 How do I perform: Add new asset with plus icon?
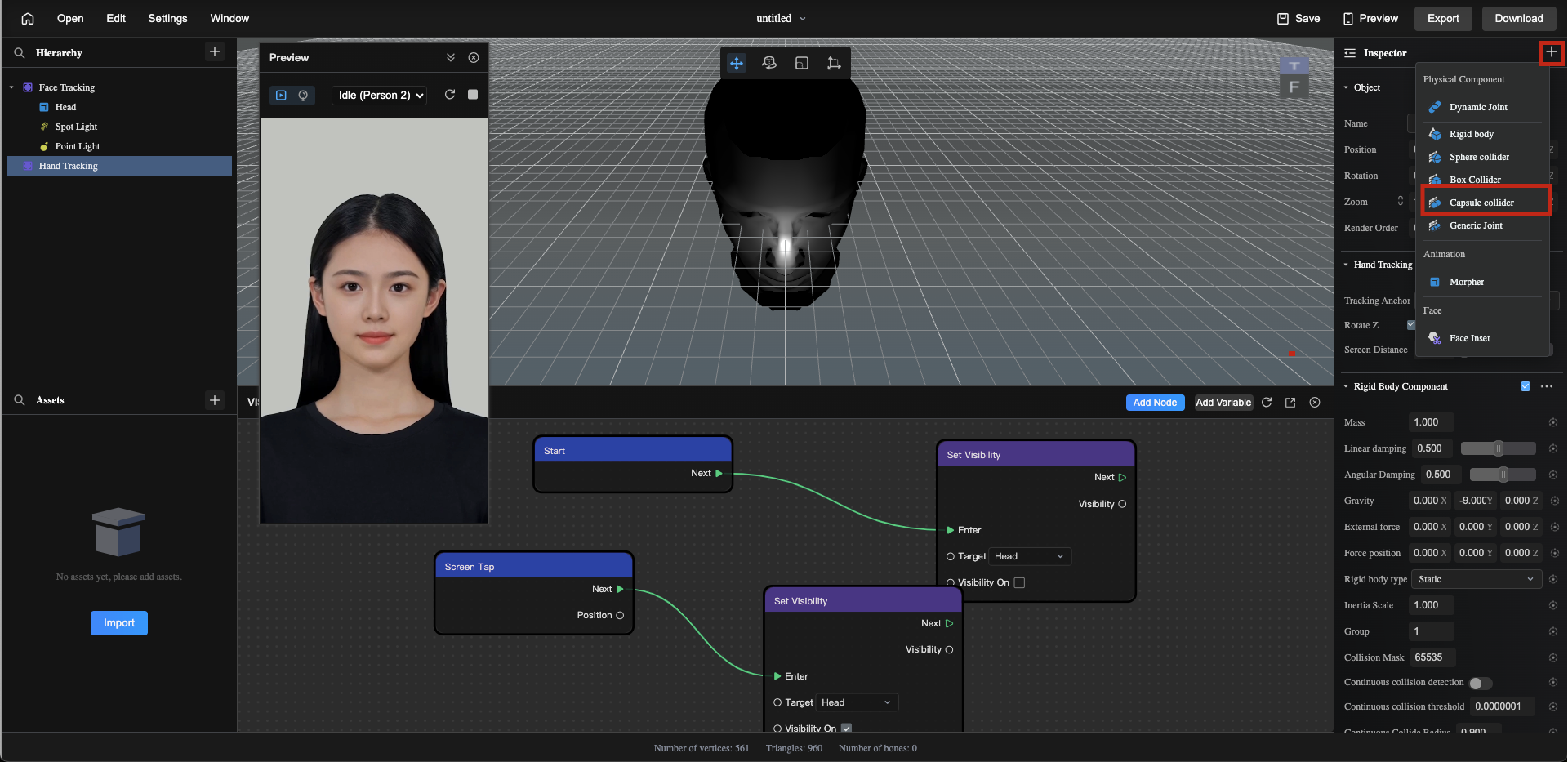[215, 399]
